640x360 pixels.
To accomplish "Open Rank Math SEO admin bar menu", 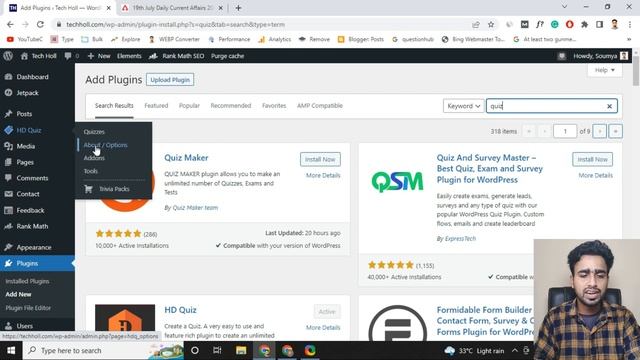I will click(176, 56).
